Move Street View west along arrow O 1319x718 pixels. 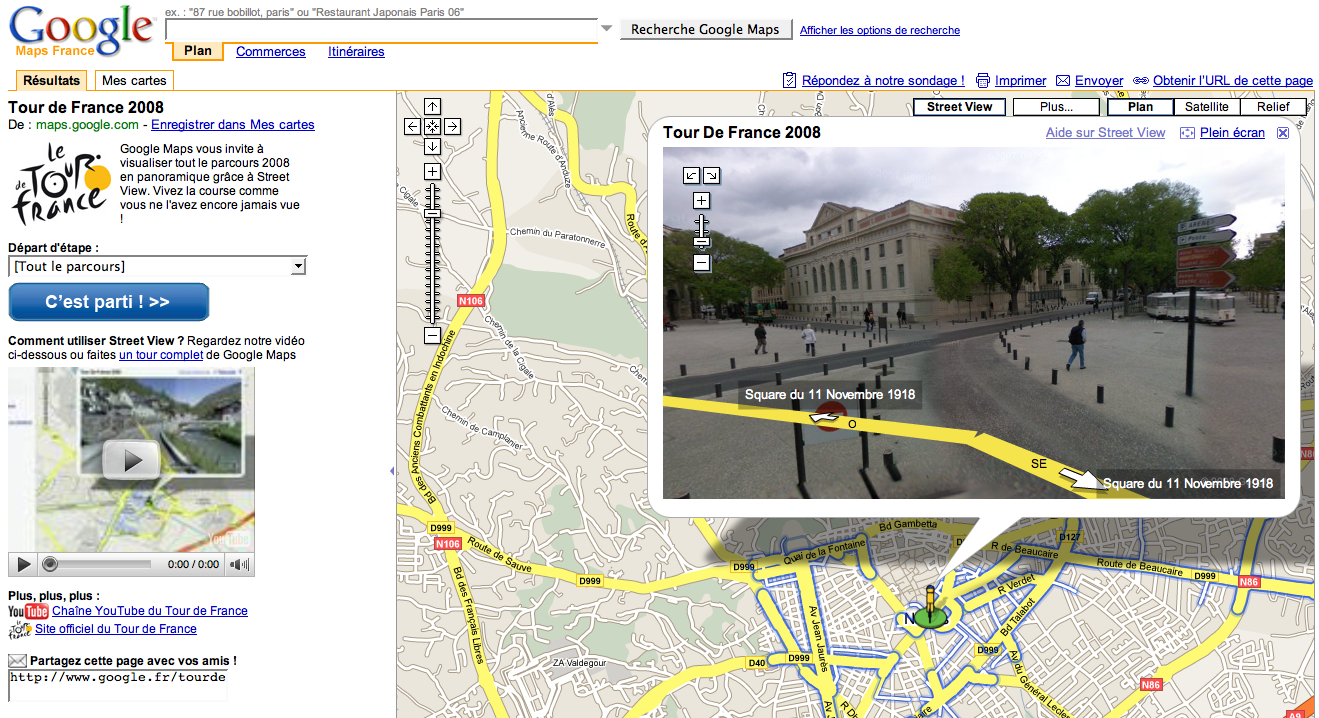[826, 418]
